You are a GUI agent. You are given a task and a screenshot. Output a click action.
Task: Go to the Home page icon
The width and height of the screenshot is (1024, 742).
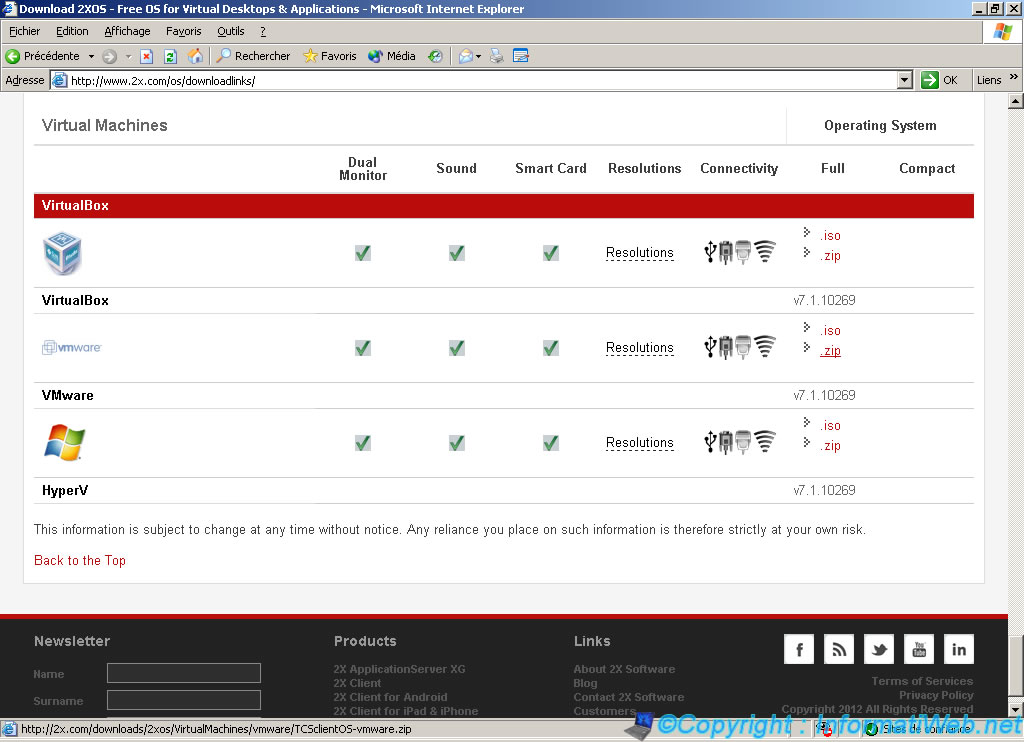(195, 56)
